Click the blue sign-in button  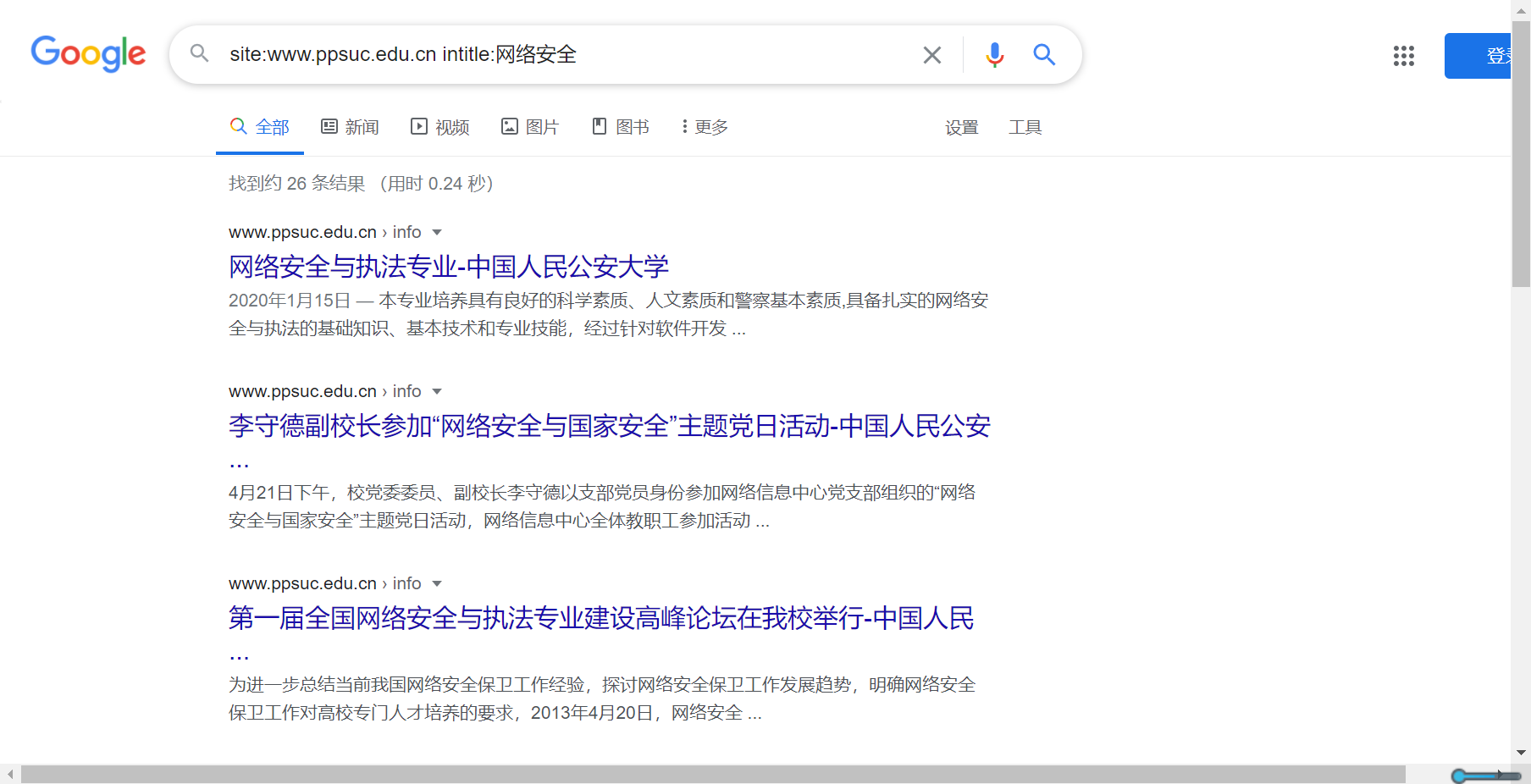coord(1478,56)
